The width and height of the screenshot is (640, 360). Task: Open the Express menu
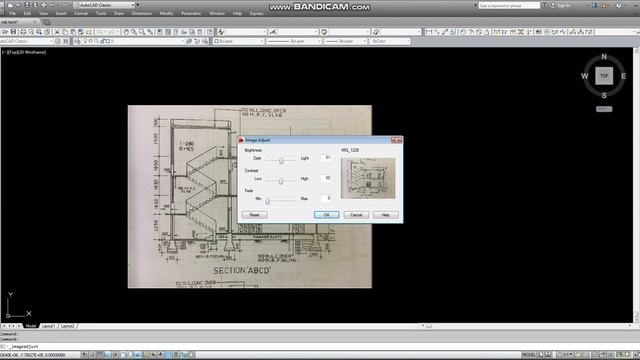[x=256, y=13]
